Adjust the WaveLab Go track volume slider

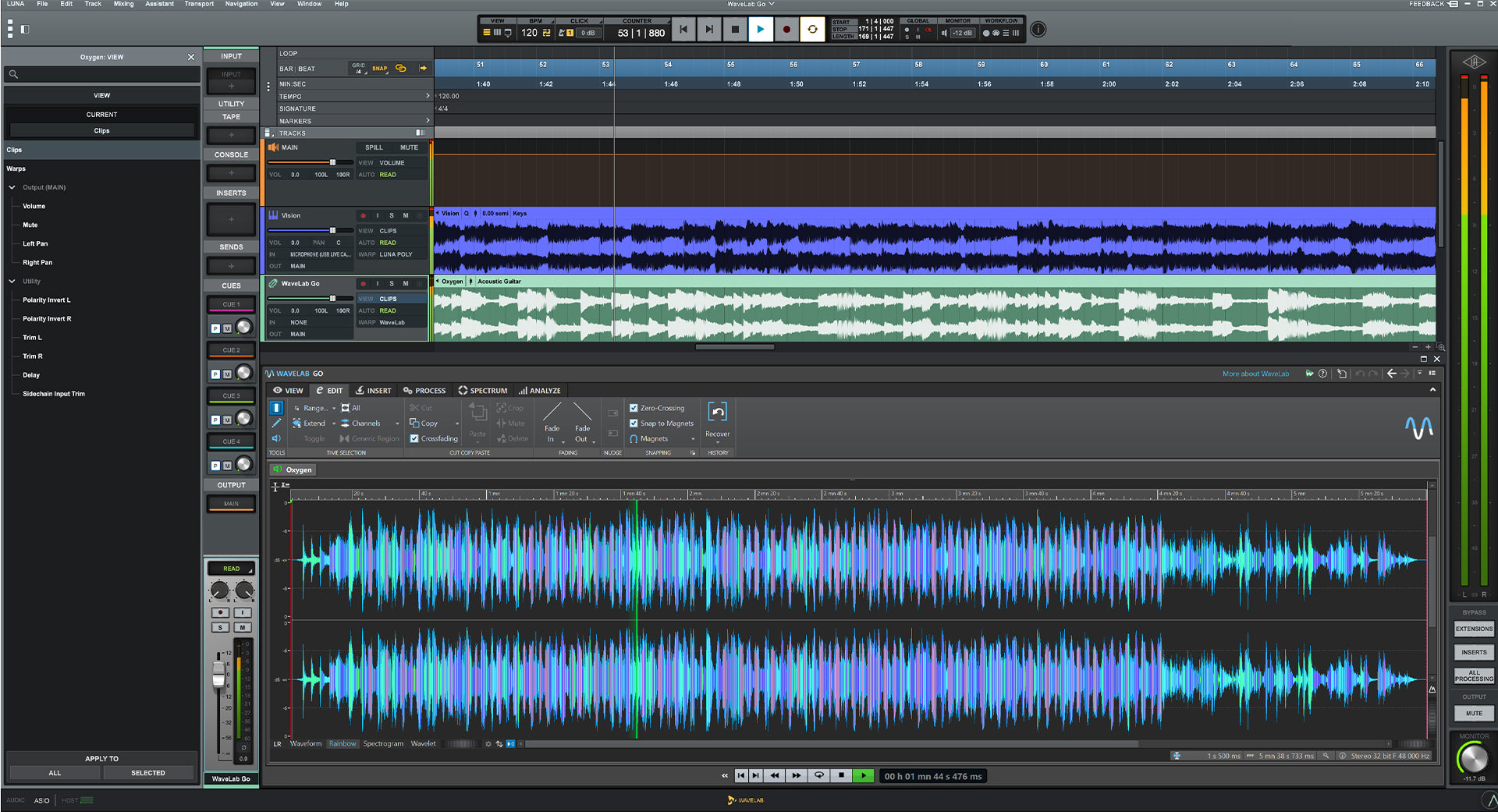tap(332, 298)
